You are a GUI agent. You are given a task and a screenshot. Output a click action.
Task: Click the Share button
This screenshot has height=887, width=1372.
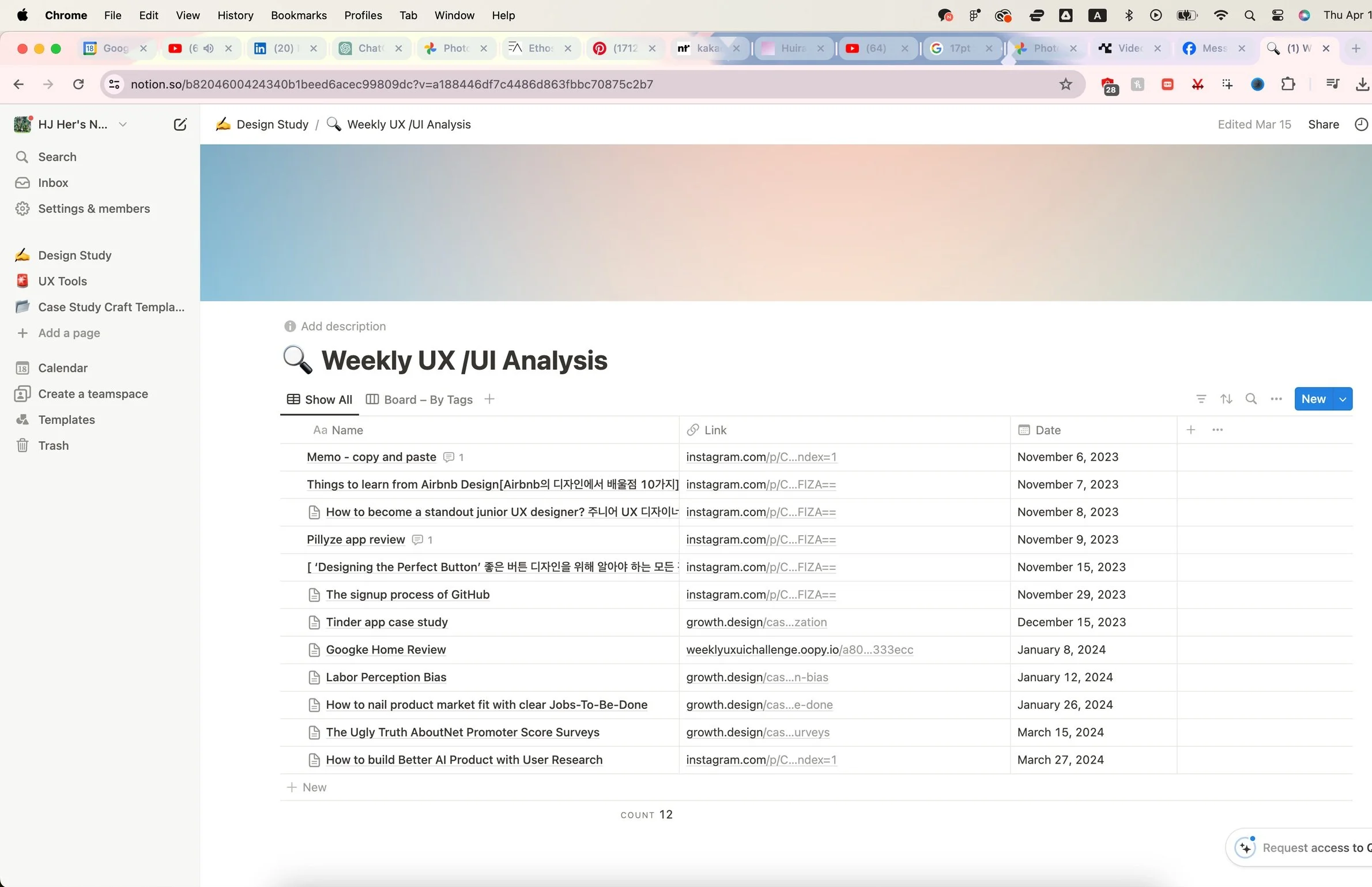[1323, 125]
